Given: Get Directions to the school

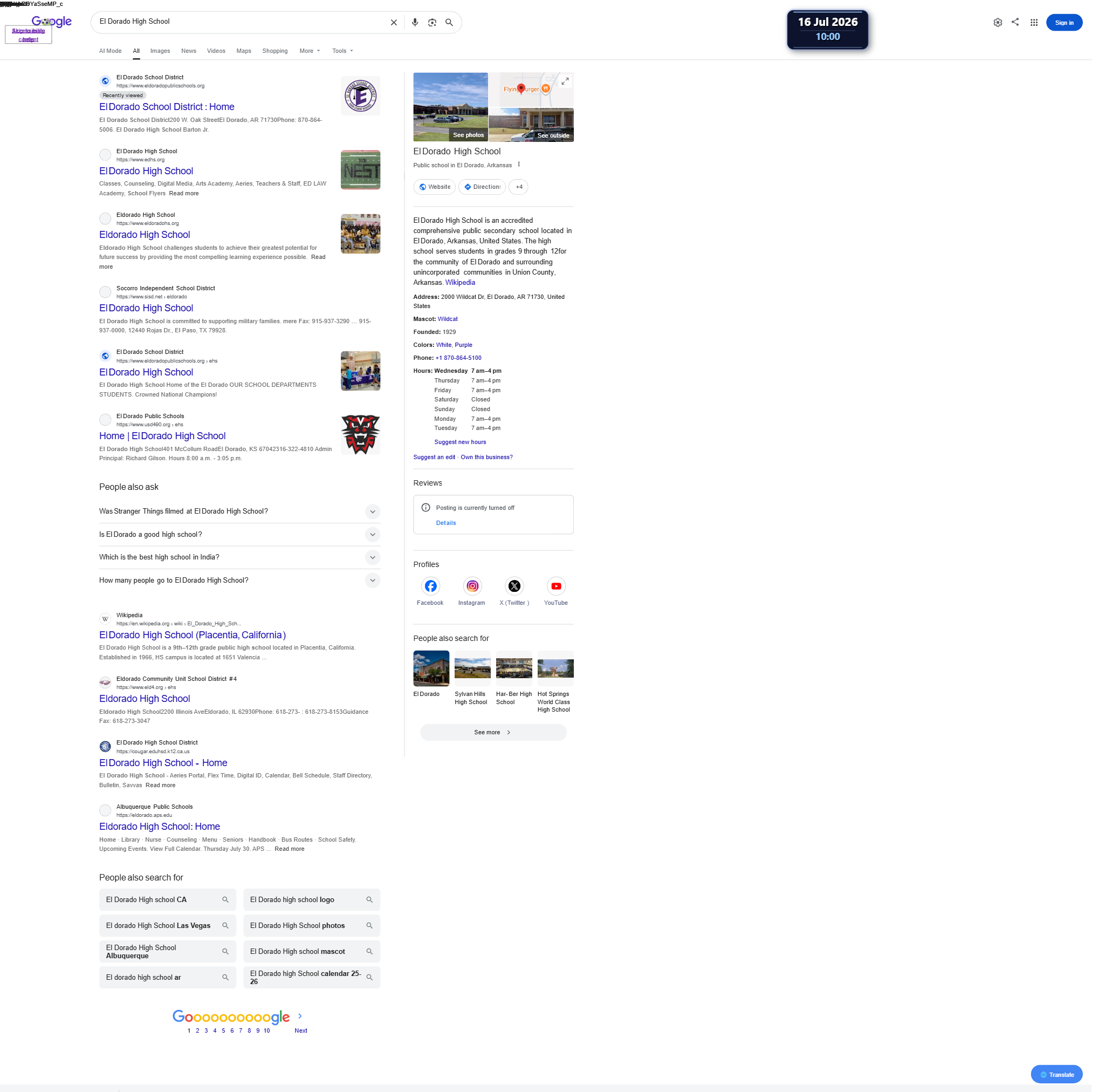Looking at the screenshot, I should (x=484, y=188).
